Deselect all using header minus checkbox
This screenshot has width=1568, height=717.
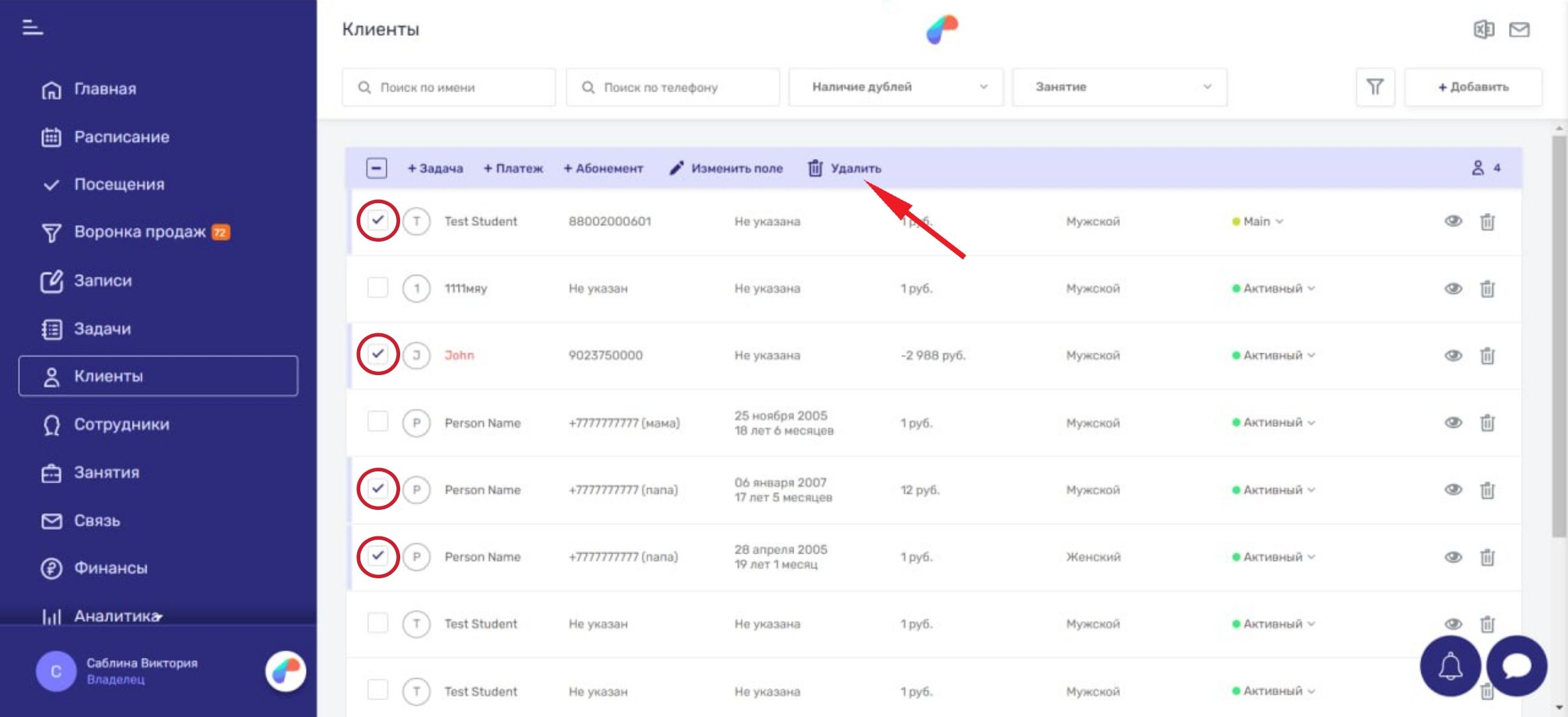coord(376,169)
